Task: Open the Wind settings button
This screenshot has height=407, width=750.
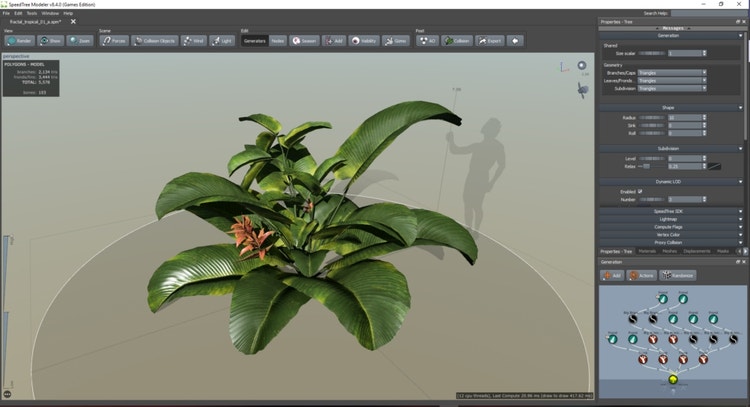Action: point(194,41)
